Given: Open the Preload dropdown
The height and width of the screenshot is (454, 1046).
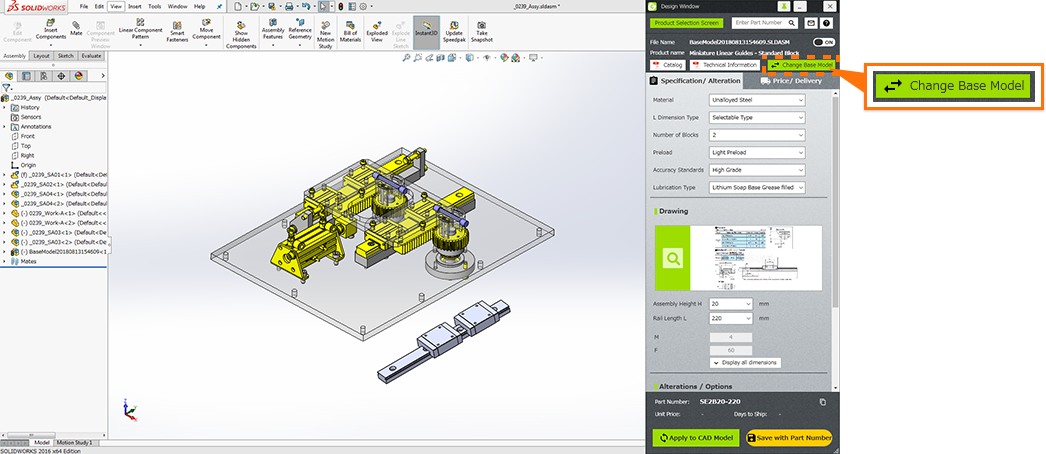Looking at the screenshot, I should click(x=757, y=152).
